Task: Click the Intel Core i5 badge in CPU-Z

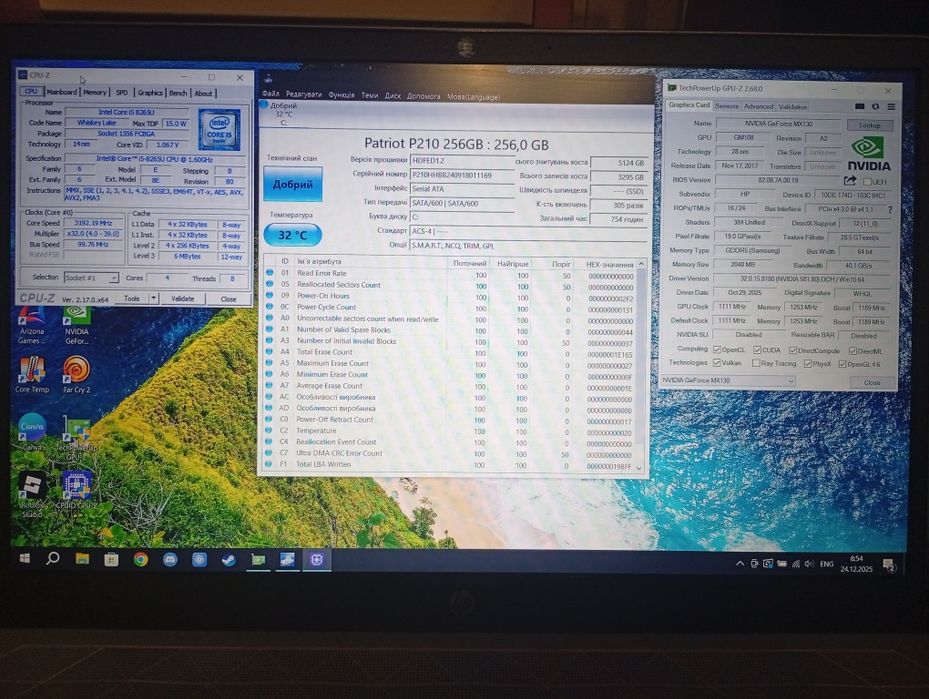Action: pos(219,130)
